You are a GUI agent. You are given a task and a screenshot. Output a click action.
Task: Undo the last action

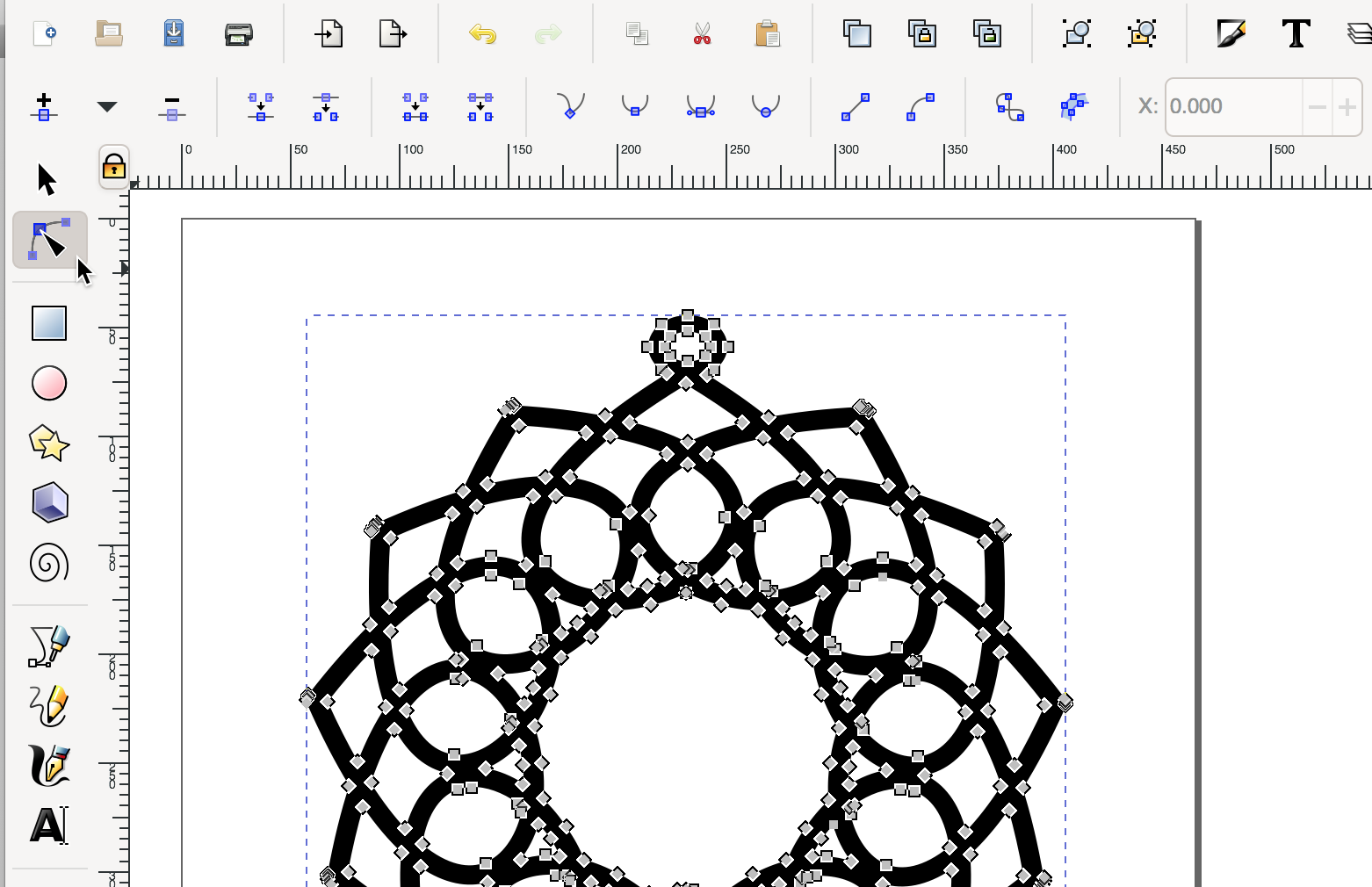482,35
